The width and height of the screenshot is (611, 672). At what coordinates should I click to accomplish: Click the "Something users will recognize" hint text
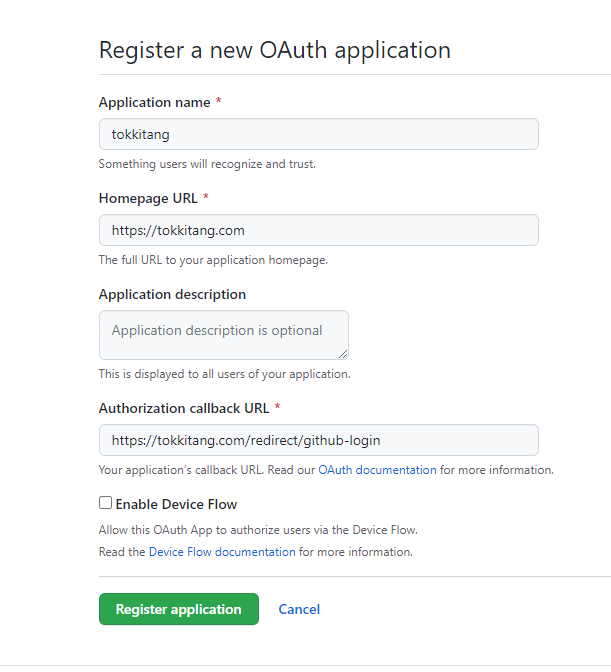[207, 164]
